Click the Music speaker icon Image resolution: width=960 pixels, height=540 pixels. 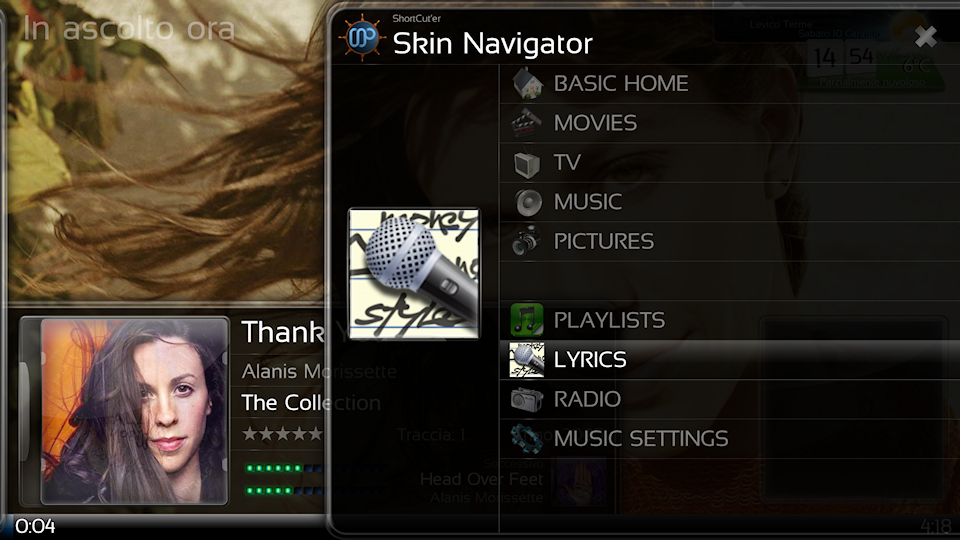click(527, 203)
